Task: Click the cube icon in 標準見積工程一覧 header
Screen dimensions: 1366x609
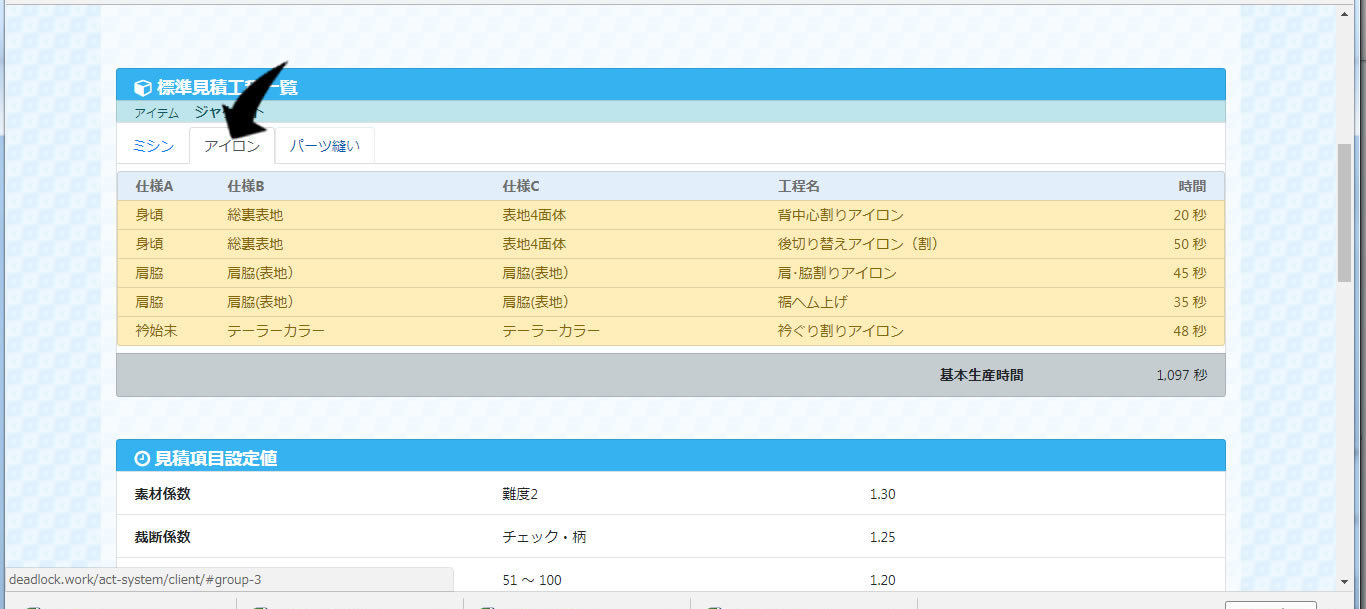Action: tap(143, 87)
